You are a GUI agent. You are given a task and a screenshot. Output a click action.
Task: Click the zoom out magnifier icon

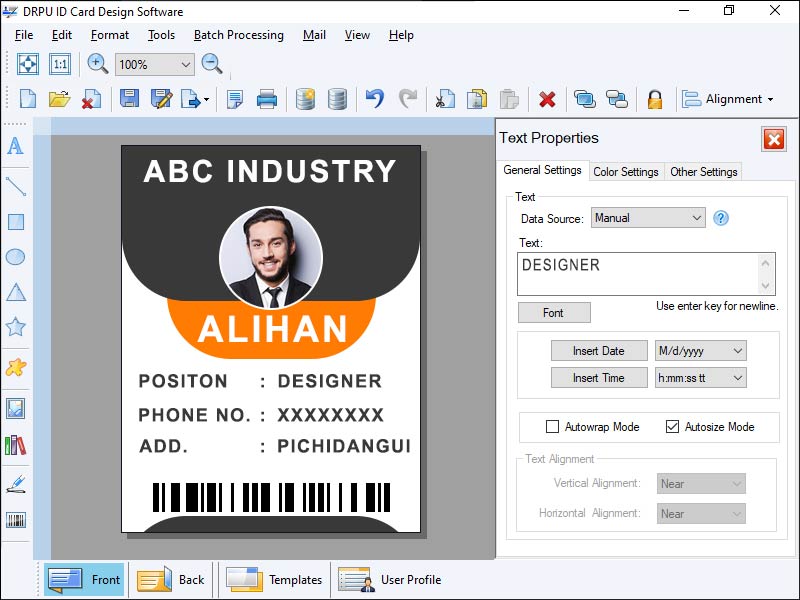(212, 64)
